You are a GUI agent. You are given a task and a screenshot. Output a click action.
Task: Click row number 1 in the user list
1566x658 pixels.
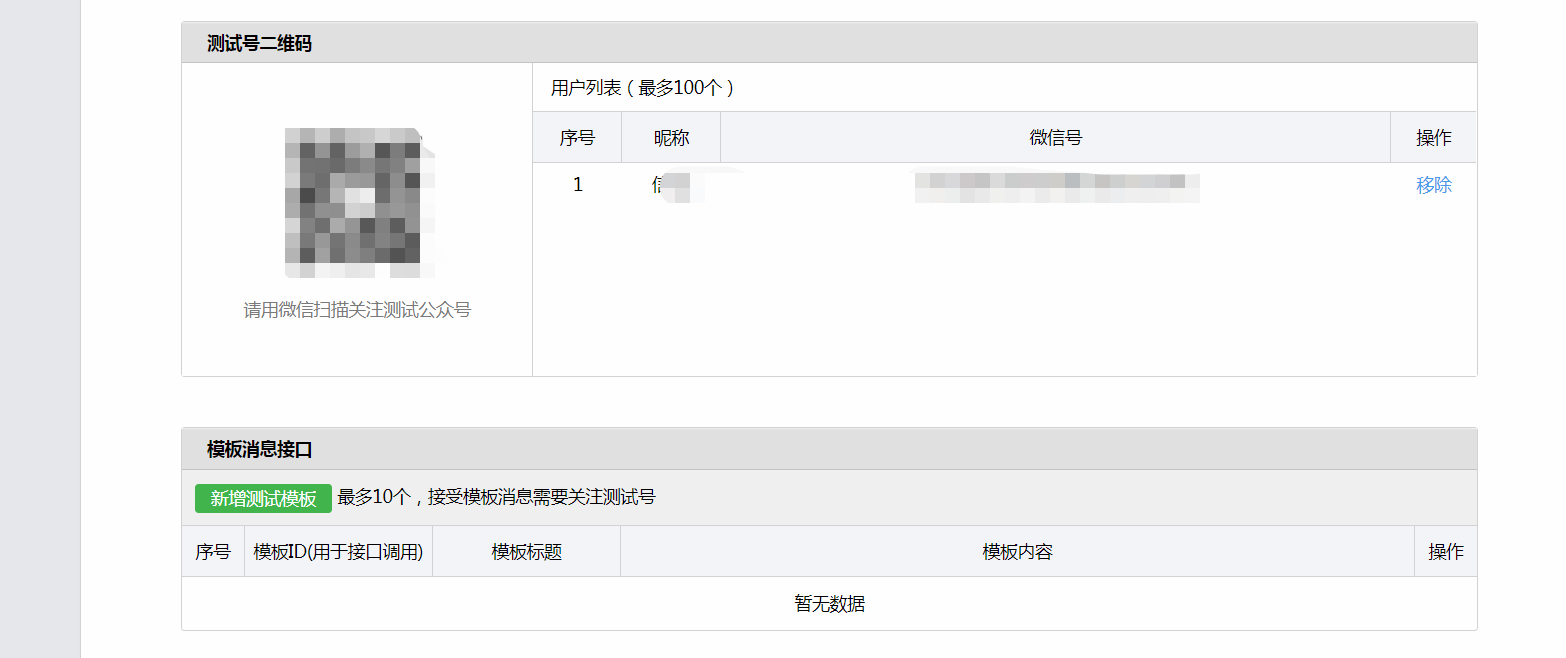(577, 185)
